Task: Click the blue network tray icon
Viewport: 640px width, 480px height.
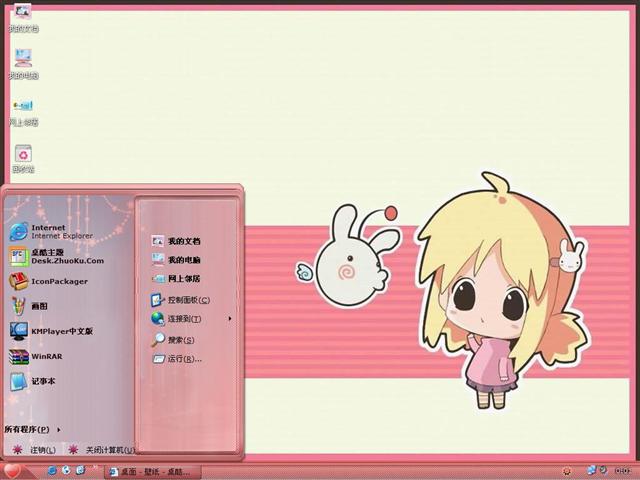Action: point(591,471)
